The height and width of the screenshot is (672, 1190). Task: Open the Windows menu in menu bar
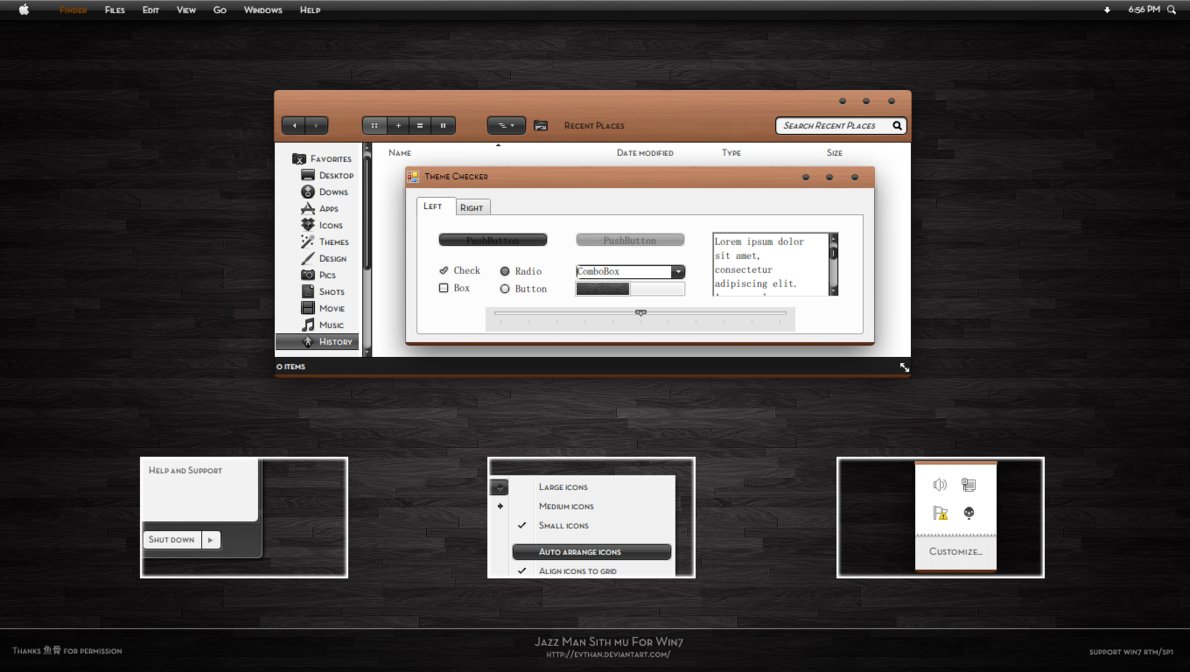[263, 10]
